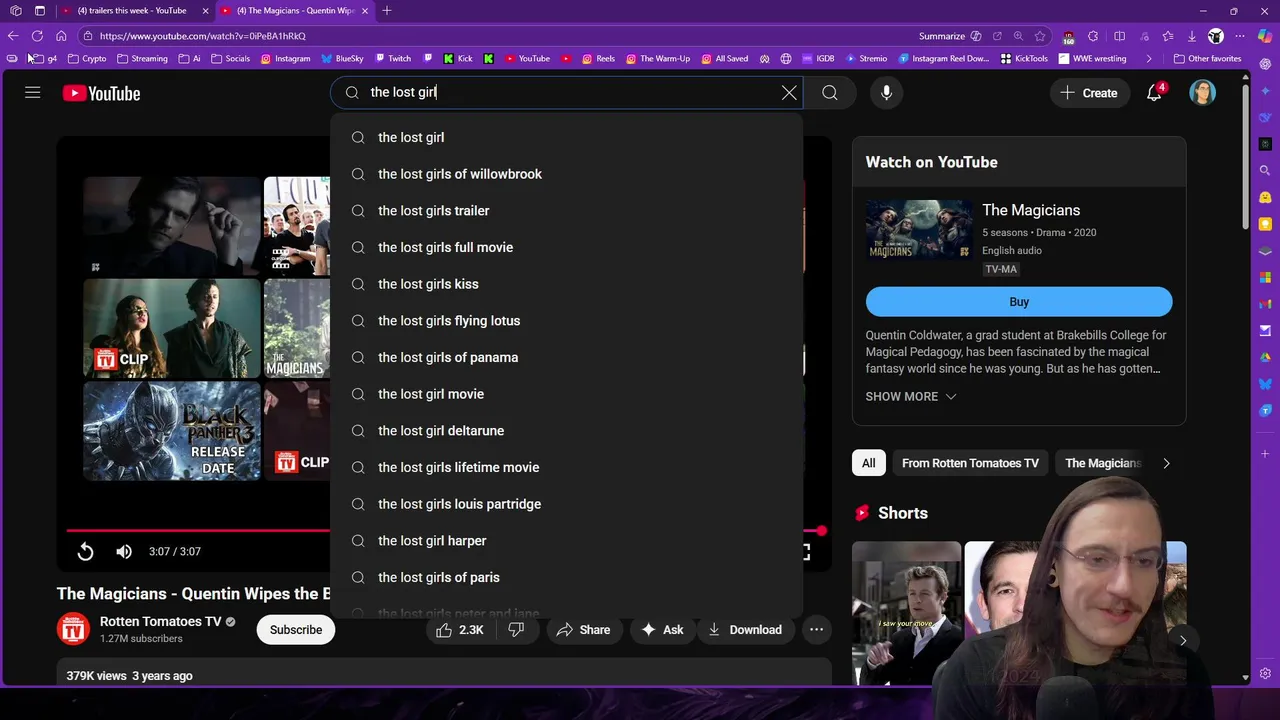Open the BlueSky bookmark
This screenshot has height=720, width=1280.
click(x=343, y=58)
